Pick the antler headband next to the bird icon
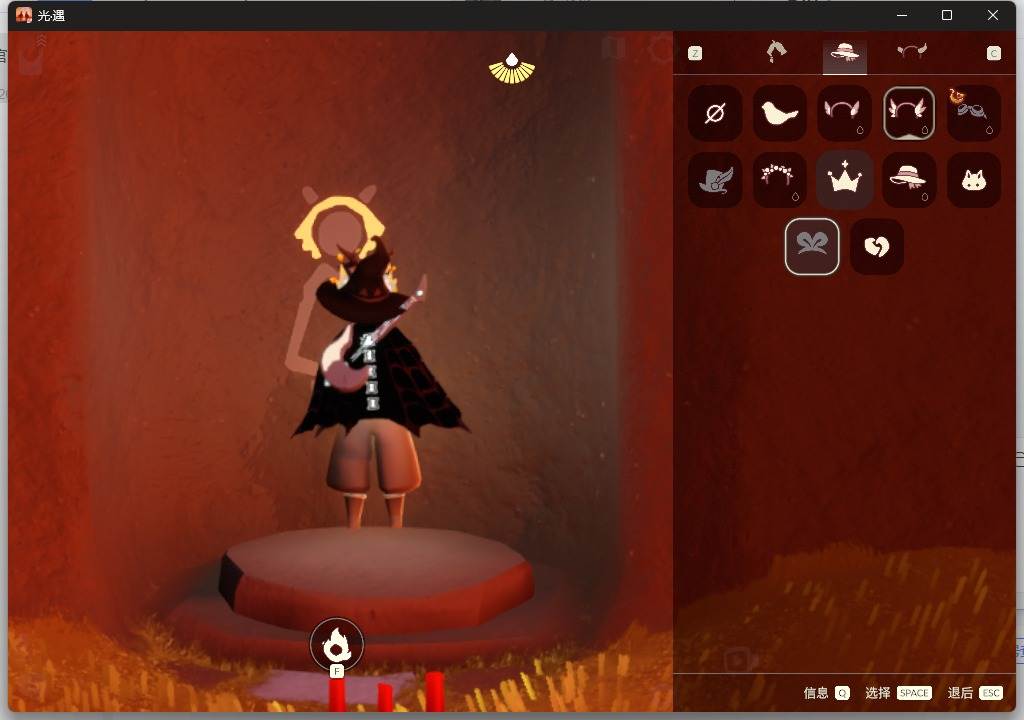Viewport: 1024px width, 720px height. 844,113
